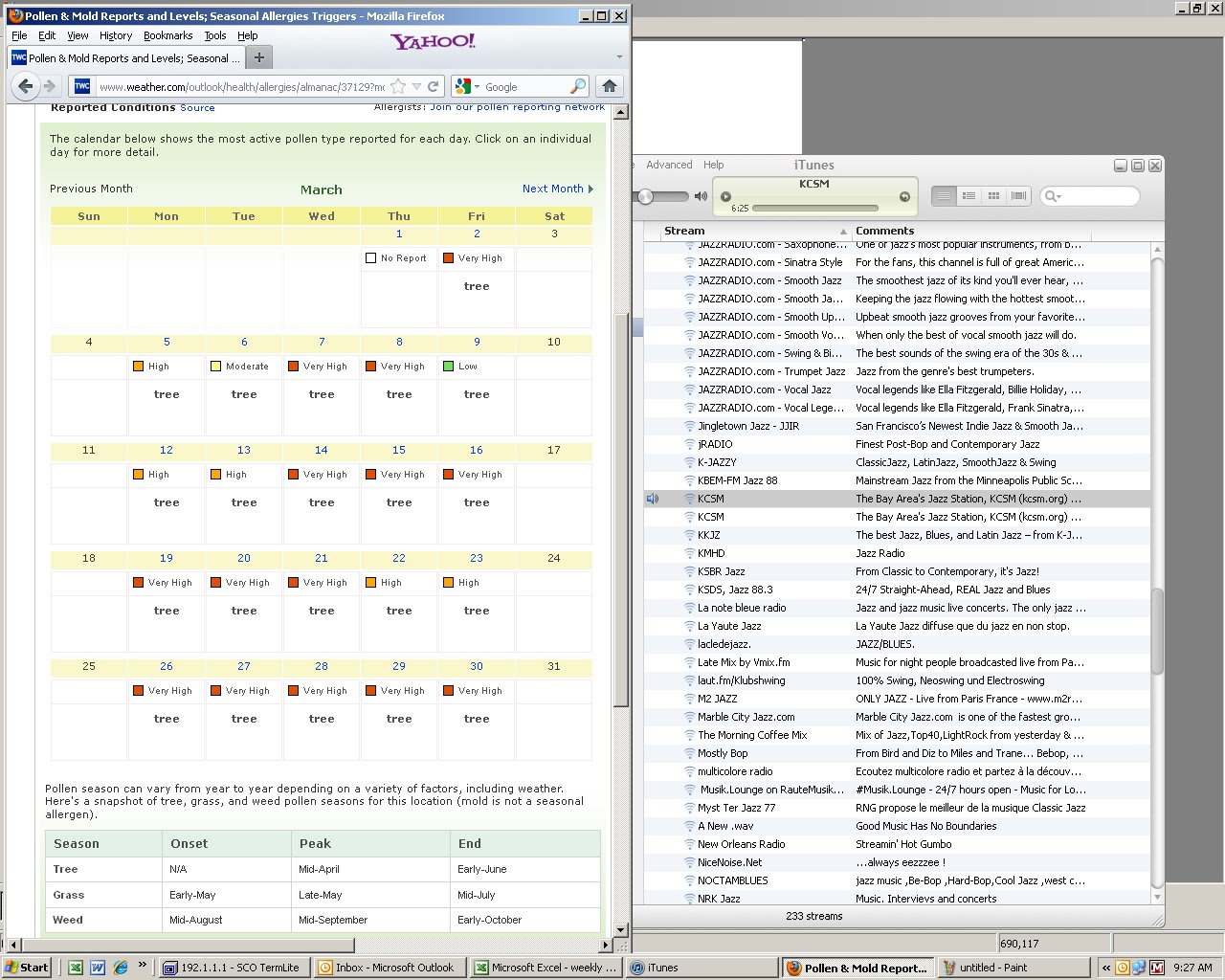Launch Word from the quick launch bar
1225x980 pixels.
pos(98,968)
